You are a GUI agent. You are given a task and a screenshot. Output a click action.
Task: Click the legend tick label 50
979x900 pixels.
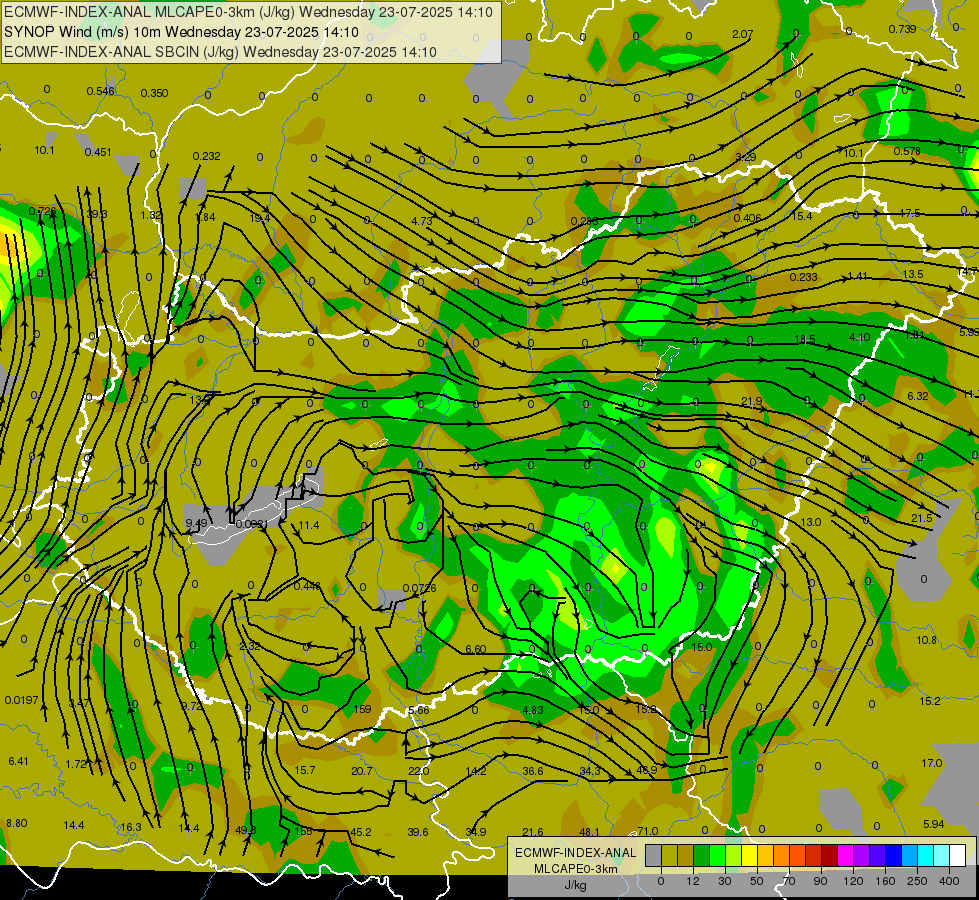(x=757, y=881)
